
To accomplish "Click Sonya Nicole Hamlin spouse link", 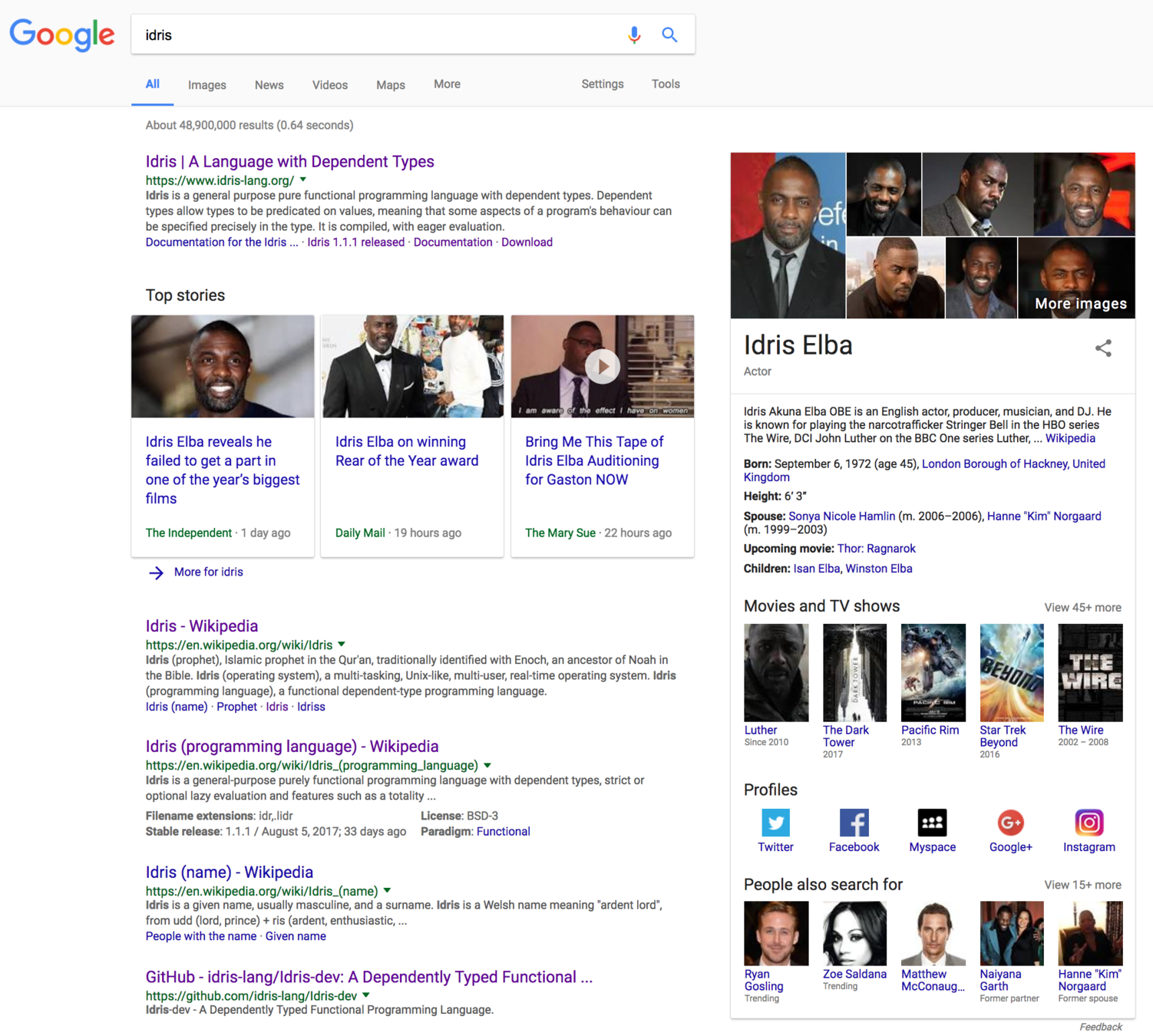I will click(x=841, y=516).
